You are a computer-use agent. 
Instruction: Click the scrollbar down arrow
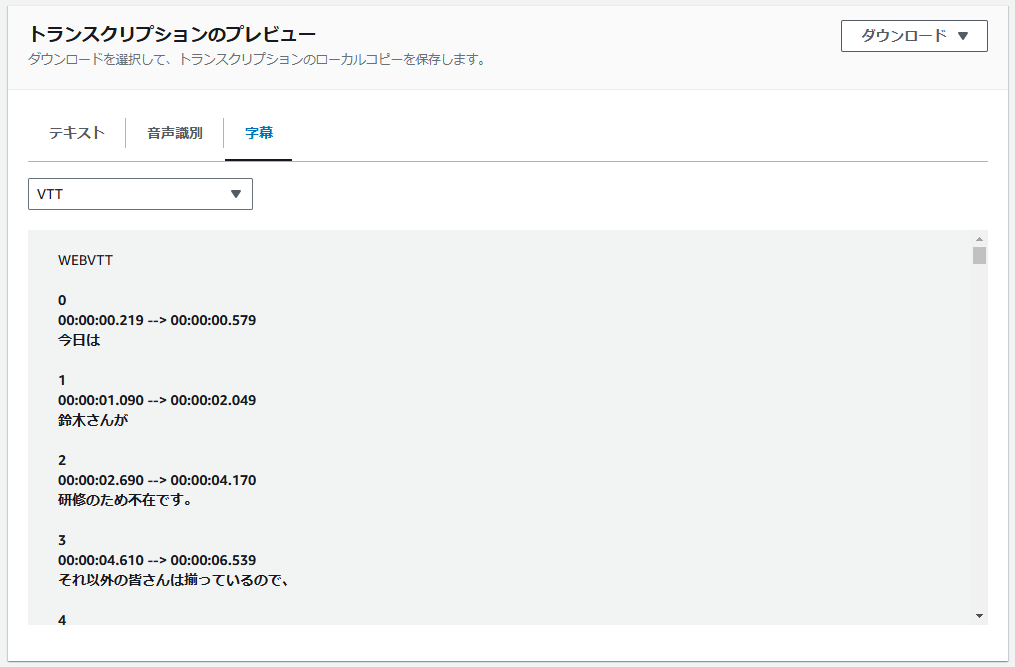pos(979,617)
